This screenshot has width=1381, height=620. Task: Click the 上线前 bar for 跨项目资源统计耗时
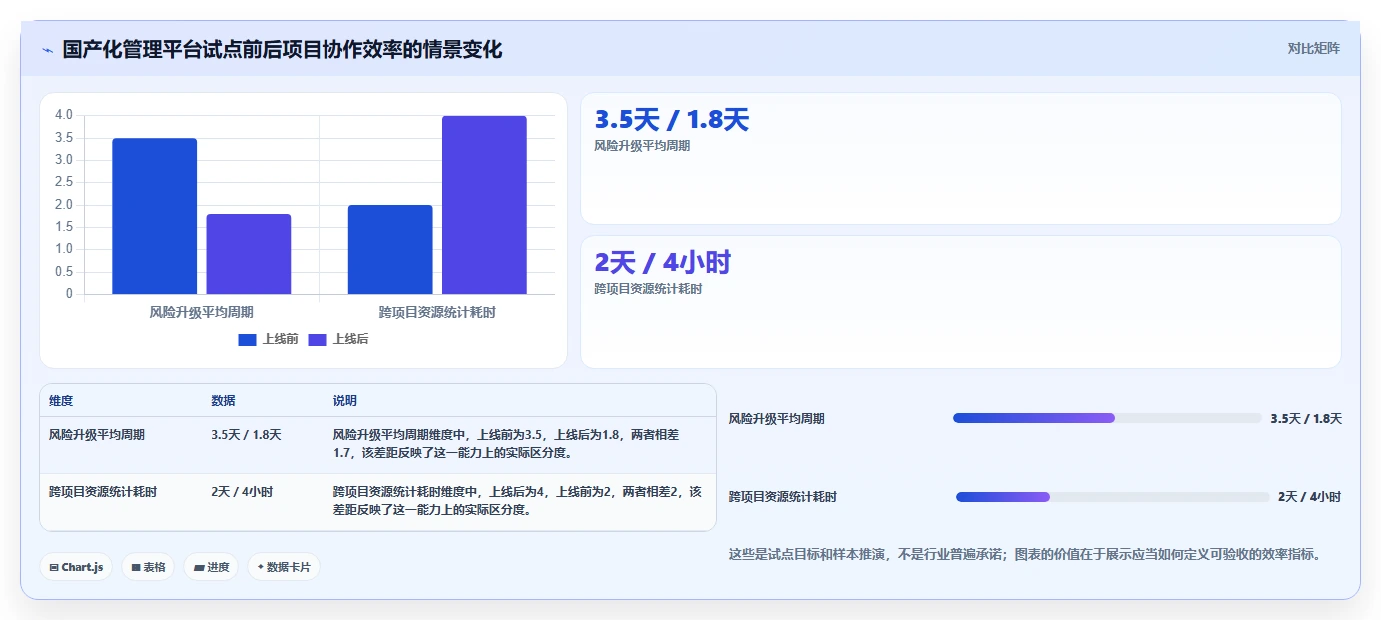click(390, 250)
